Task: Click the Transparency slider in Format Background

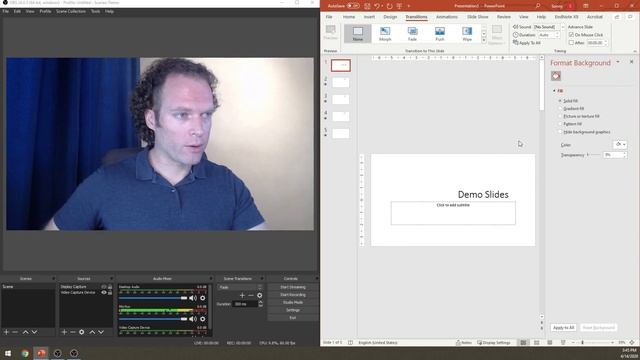Action: pyautogui.click(x=594, y=155)
